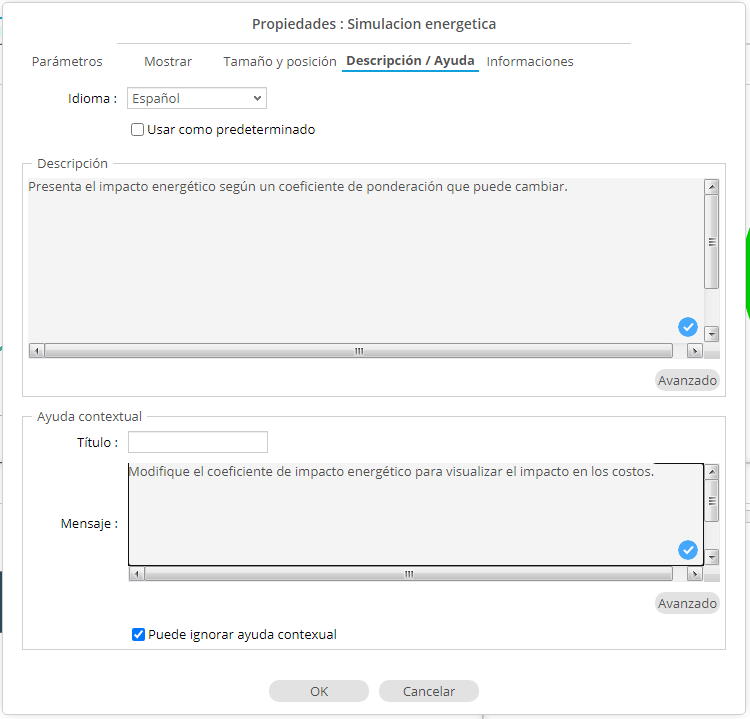Screen dimensions: 750x719
Task: Click Descripción horizontal scroll right arrow
Action: 694,351
